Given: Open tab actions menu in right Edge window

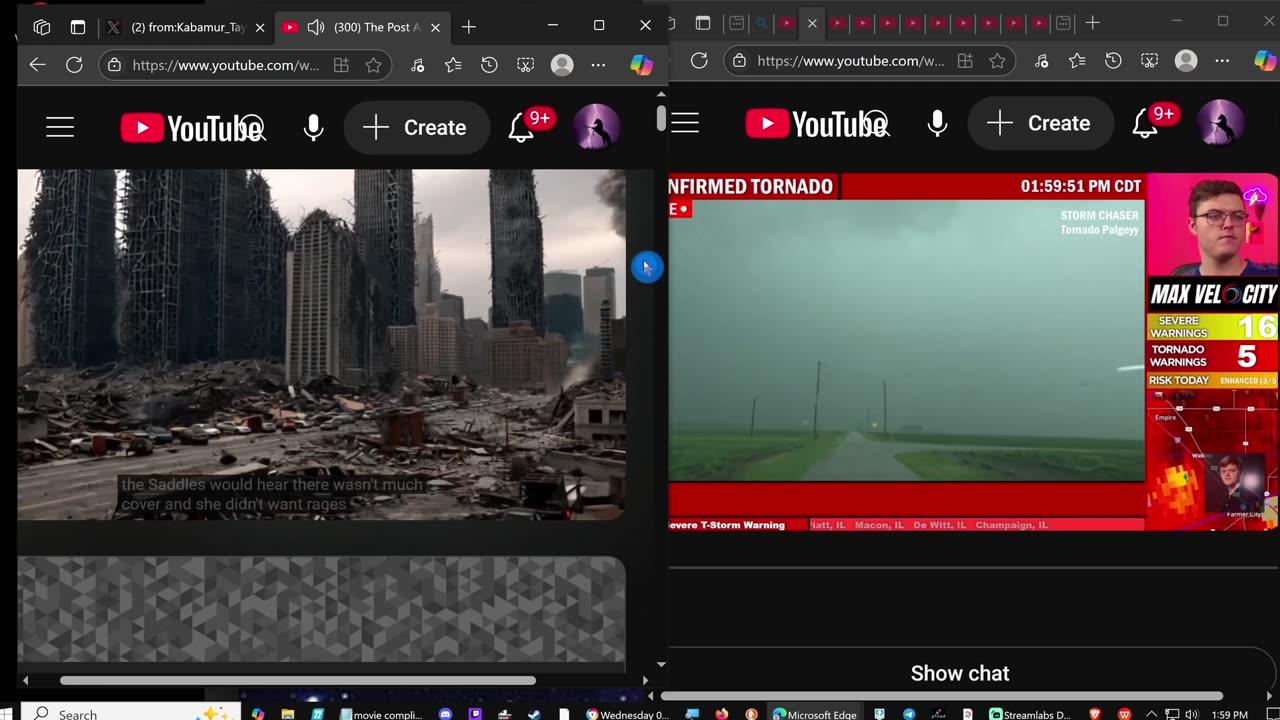Looking at the screenshot, I should [703, 22].
